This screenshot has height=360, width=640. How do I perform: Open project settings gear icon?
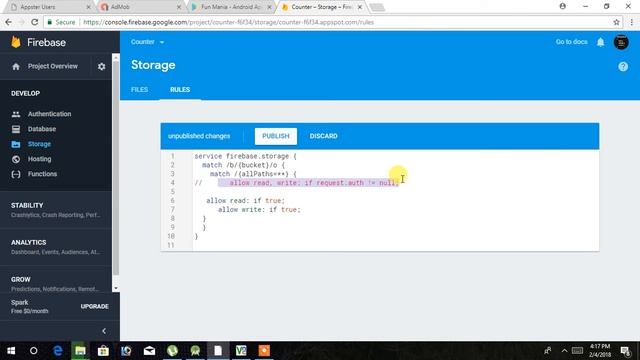pyautogui.click(x=102, y=67)
